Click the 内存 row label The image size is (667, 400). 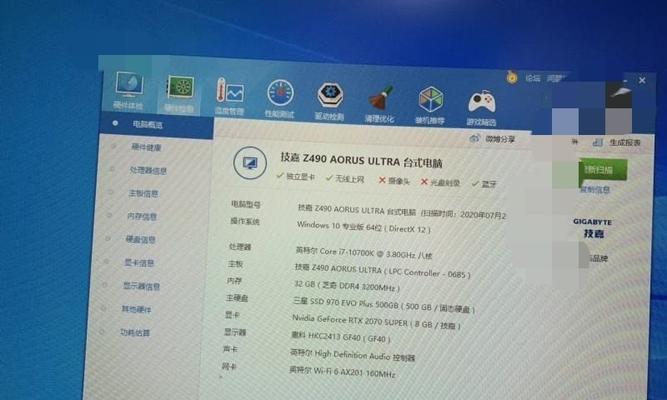click(x=234, y=281)
